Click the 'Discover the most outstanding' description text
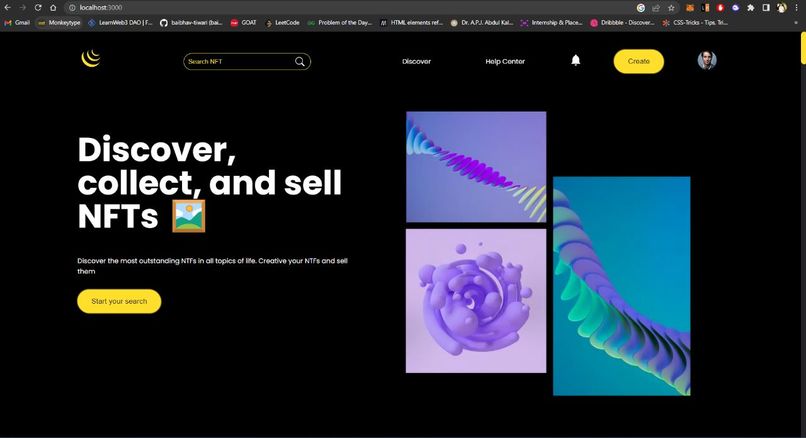This screenshot has width=806, height=438. point(212,266)
